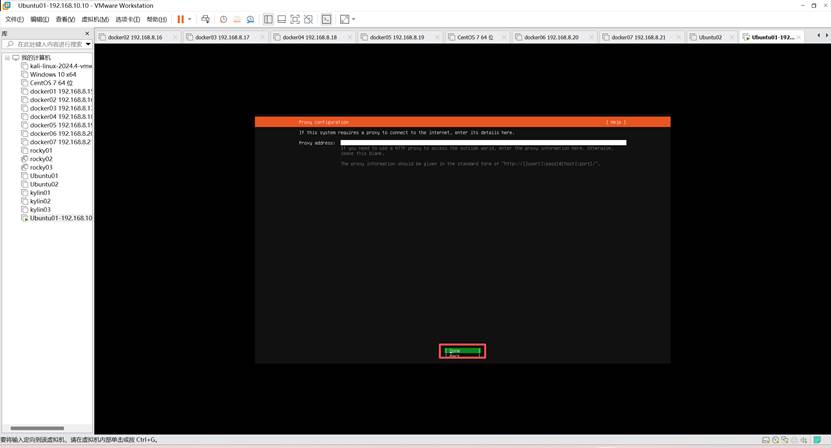
Task: Switch to the Ubuntu02 tab
Action: pos(712,37)
